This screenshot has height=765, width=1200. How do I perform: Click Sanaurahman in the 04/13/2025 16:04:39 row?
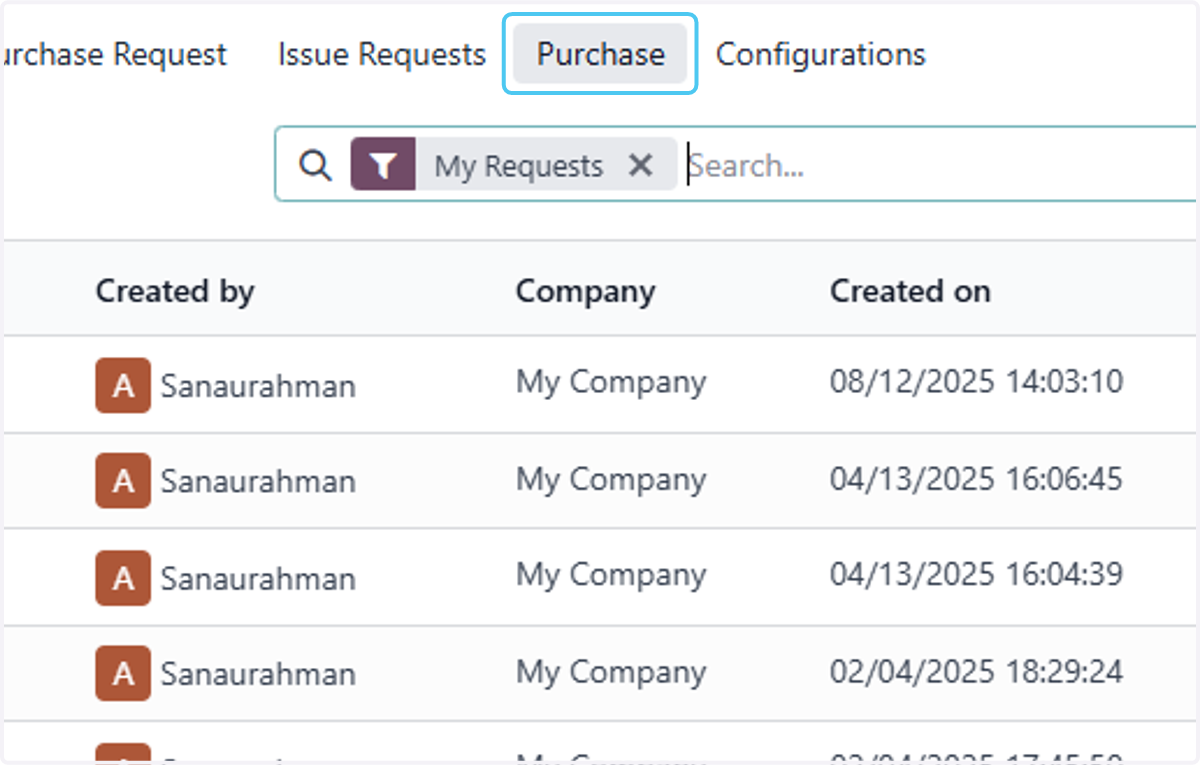tap(258, 578)
